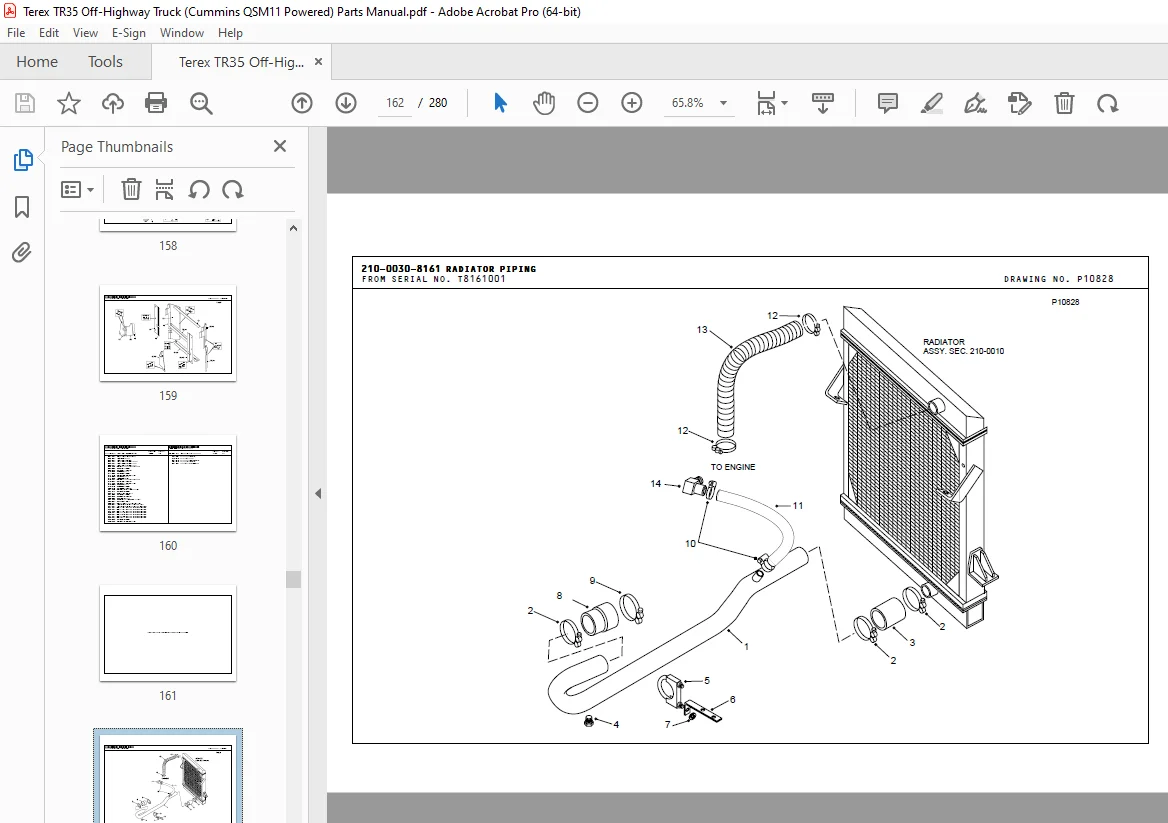Select the highlighter pen tool
This screenshot has width=1168, height=823.
(931, 103)
